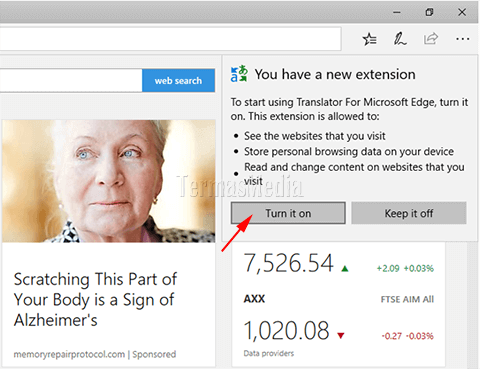Click the FTSE AIM All index name
Viewport: 480px width, 369px height.
pos(407,299)
